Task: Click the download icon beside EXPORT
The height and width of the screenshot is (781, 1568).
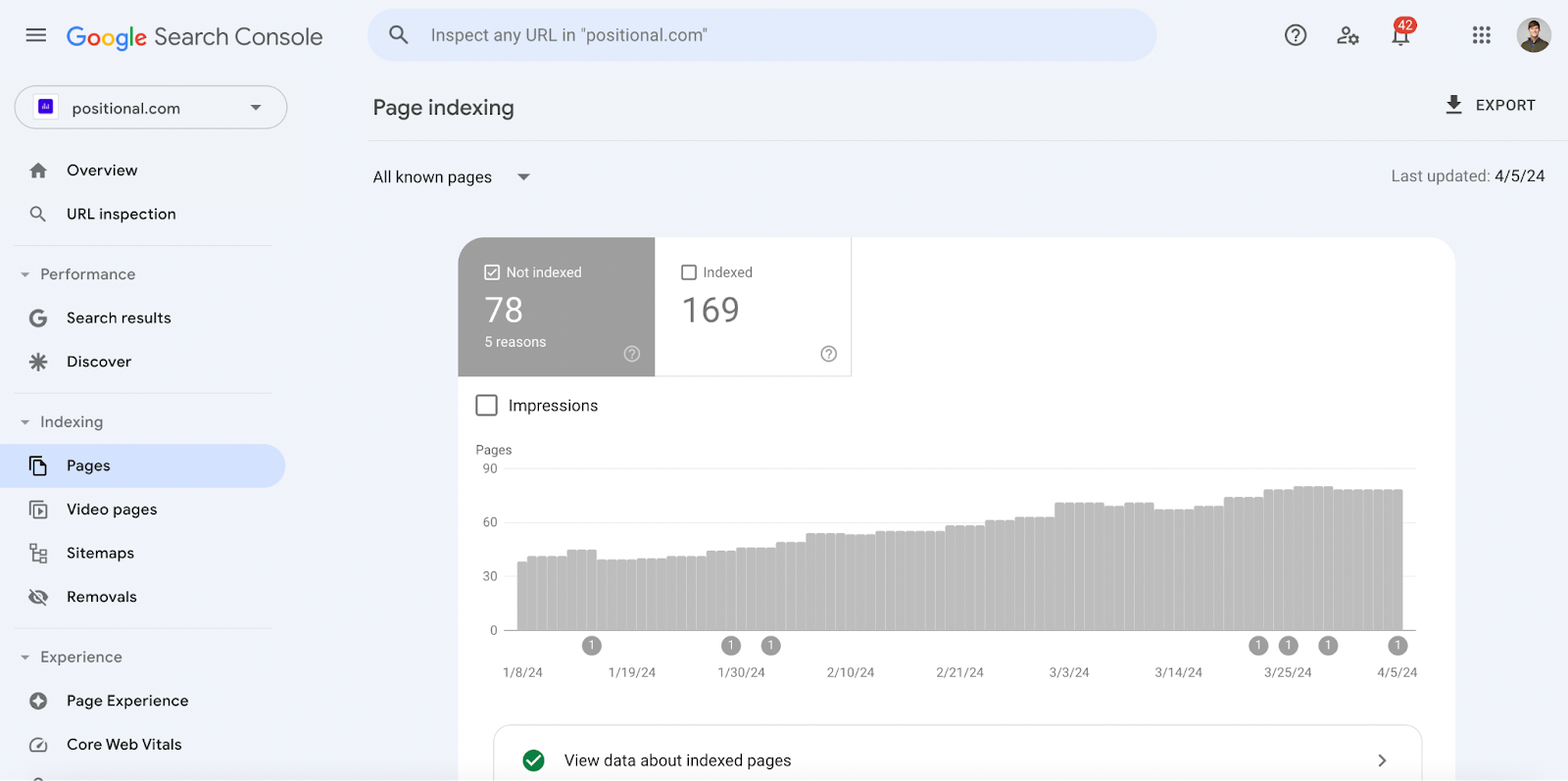Action: [x=1454, y=105]
